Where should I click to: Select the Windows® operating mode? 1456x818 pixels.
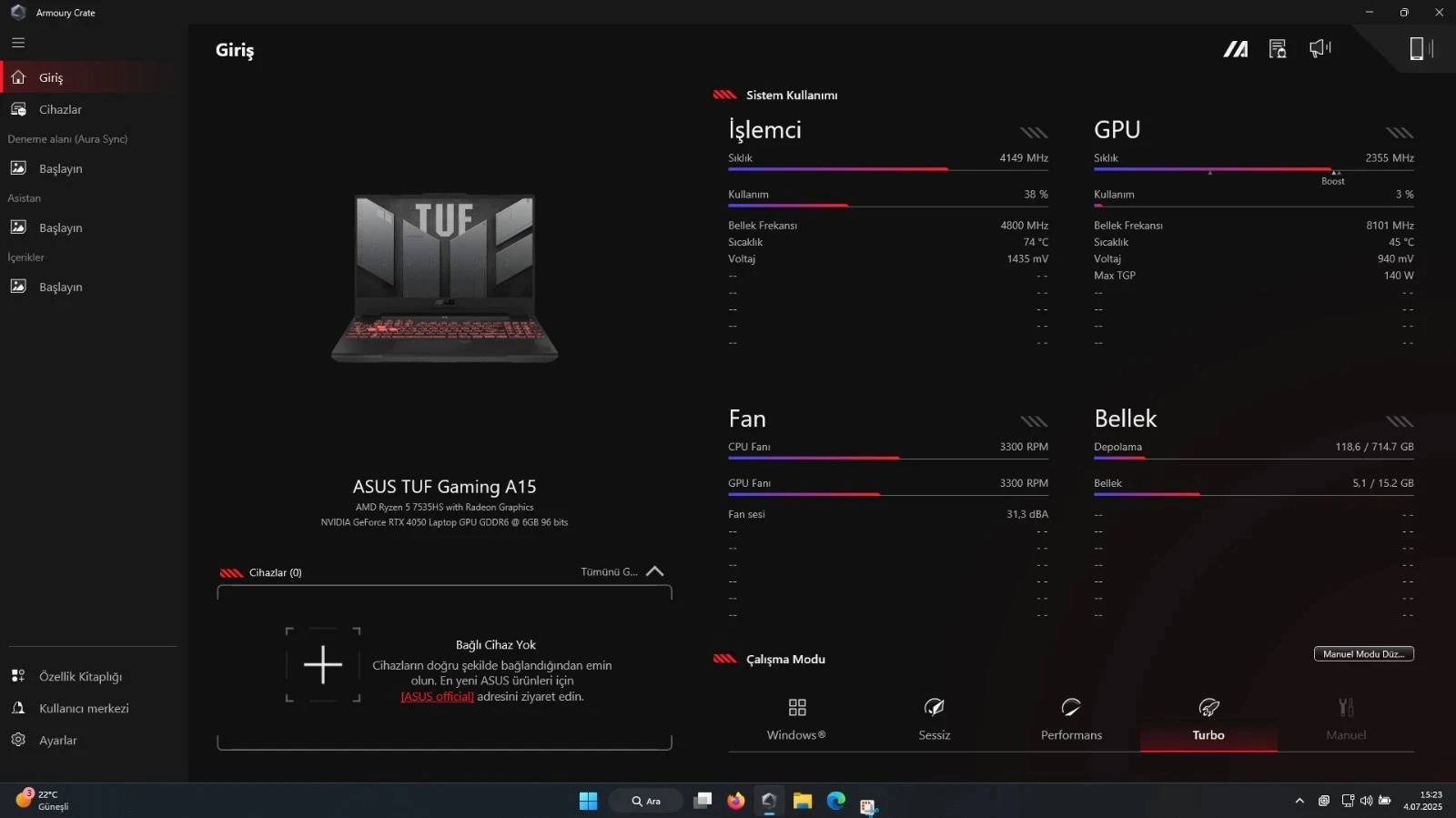tap(796, 719)
